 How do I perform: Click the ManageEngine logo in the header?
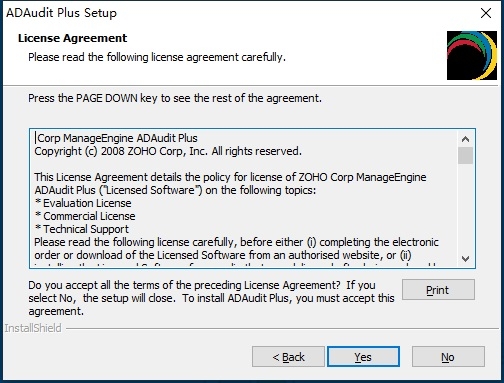point(472,55)
